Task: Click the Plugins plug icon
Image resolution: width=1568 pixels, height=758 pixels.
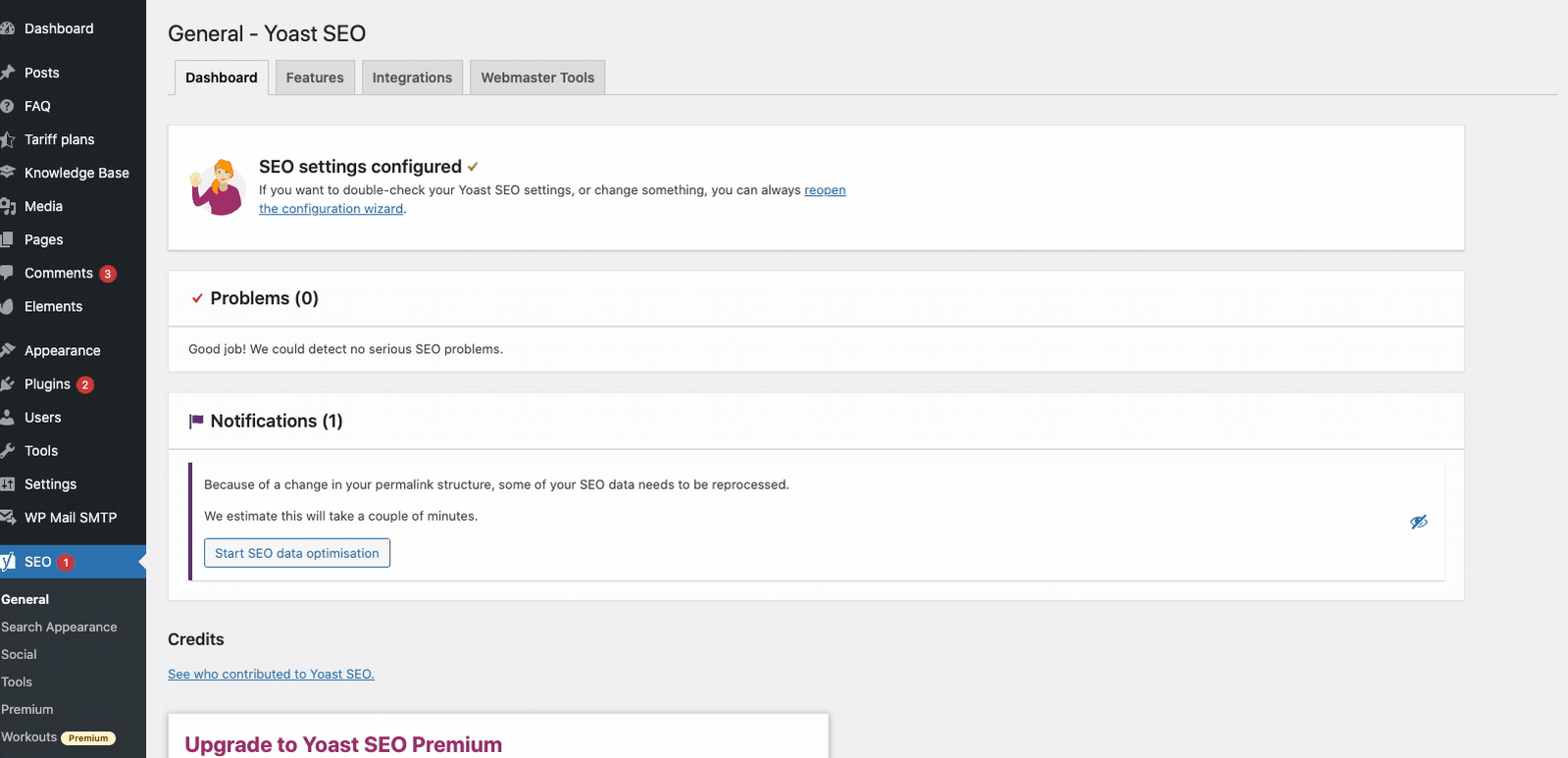Action: (7, 383)
